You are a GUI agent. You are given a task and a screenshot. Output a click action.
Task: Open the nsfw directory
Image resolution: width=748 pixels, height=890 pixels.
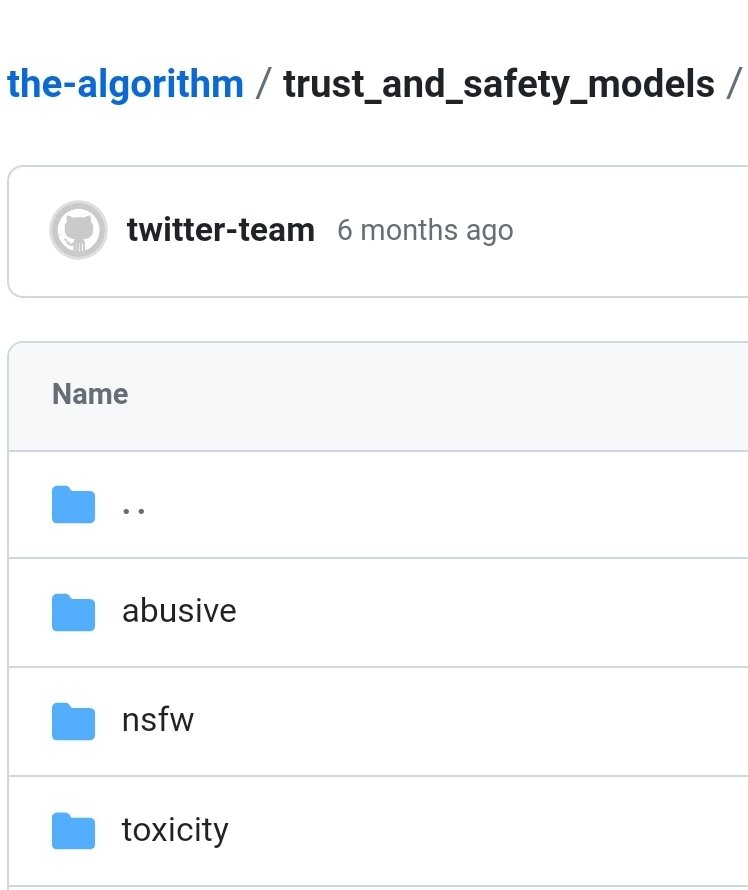[x=158, y=720]
